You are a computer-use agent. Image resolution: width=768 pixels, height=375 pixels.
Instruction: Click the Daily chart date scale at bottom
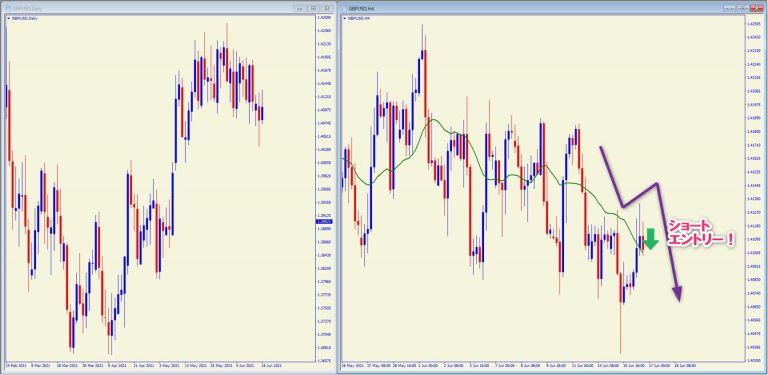click(159, 366)
